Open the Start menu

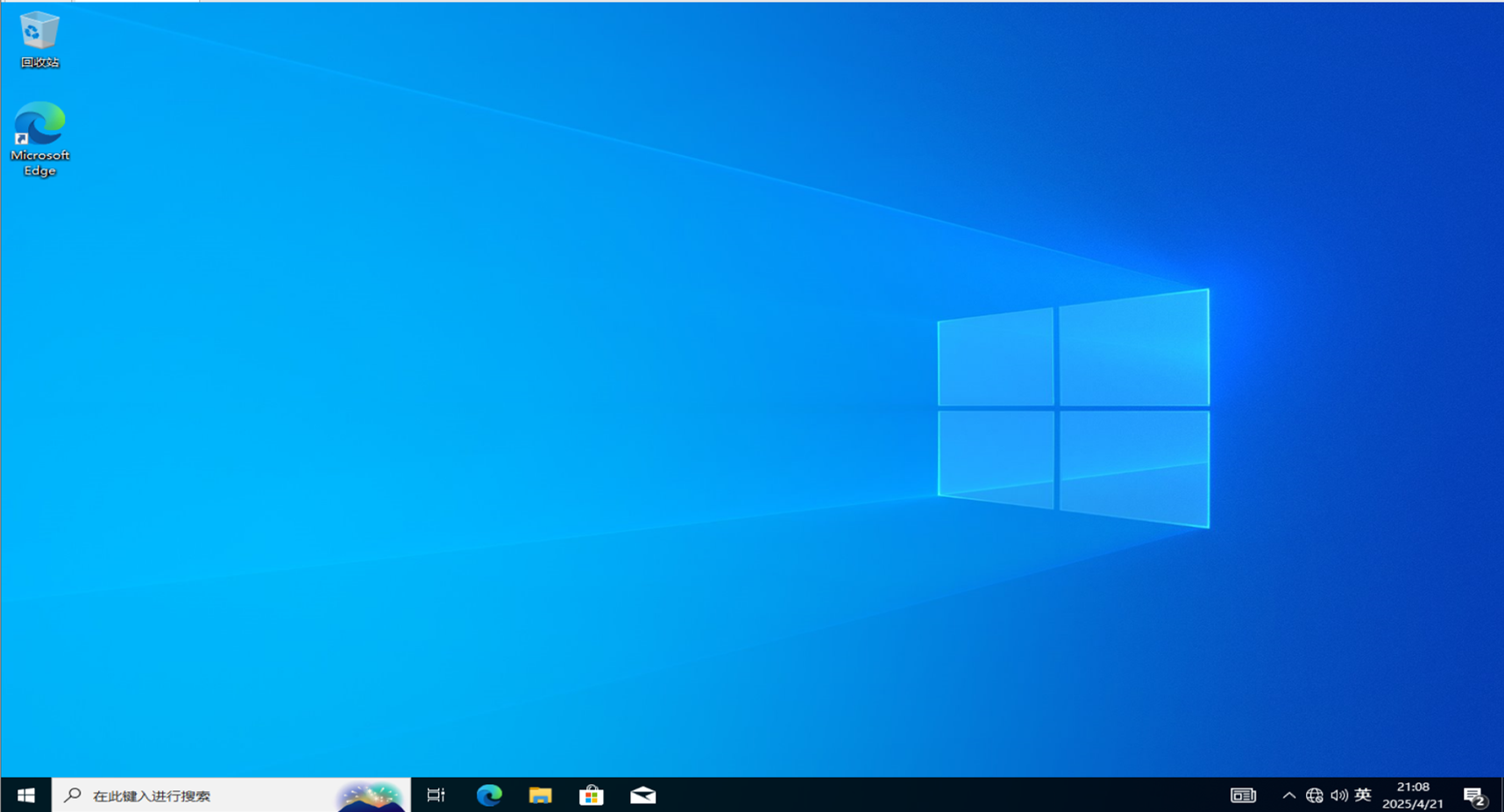tap(25, 795)
